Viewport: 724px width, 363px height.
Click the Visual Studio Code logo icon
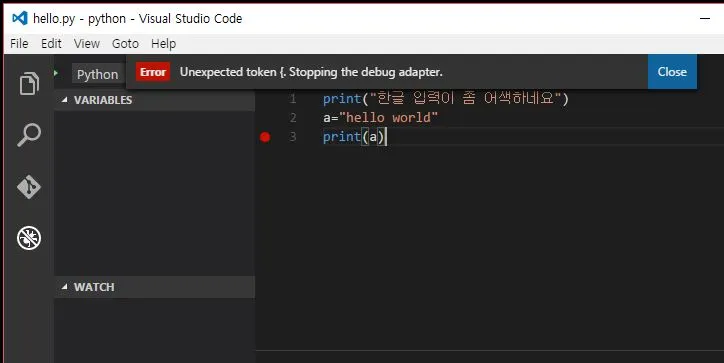(x=19, y=18)
